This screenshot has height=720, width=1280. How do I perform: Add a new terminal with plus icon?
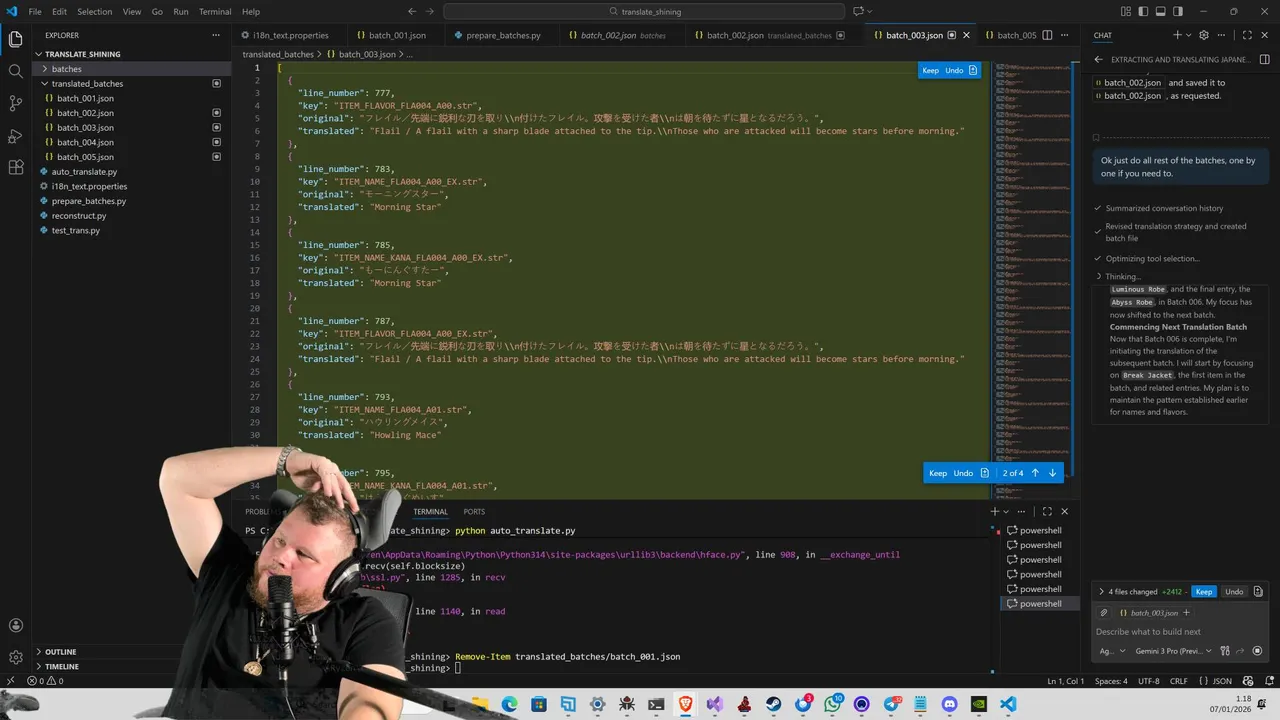point(995,511)
